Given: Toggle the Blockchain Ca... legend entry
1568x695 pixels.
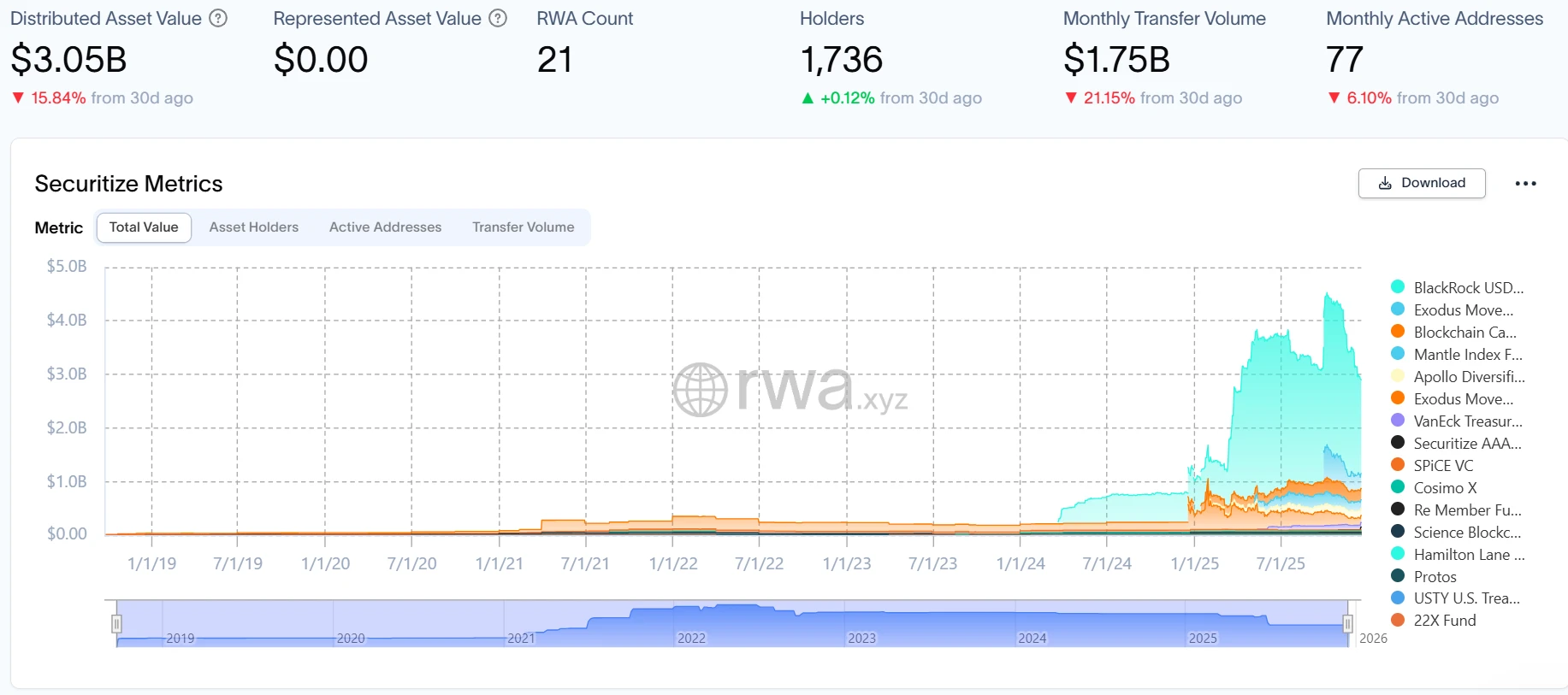Looking at the screenshot, I should click(1464, 332).
